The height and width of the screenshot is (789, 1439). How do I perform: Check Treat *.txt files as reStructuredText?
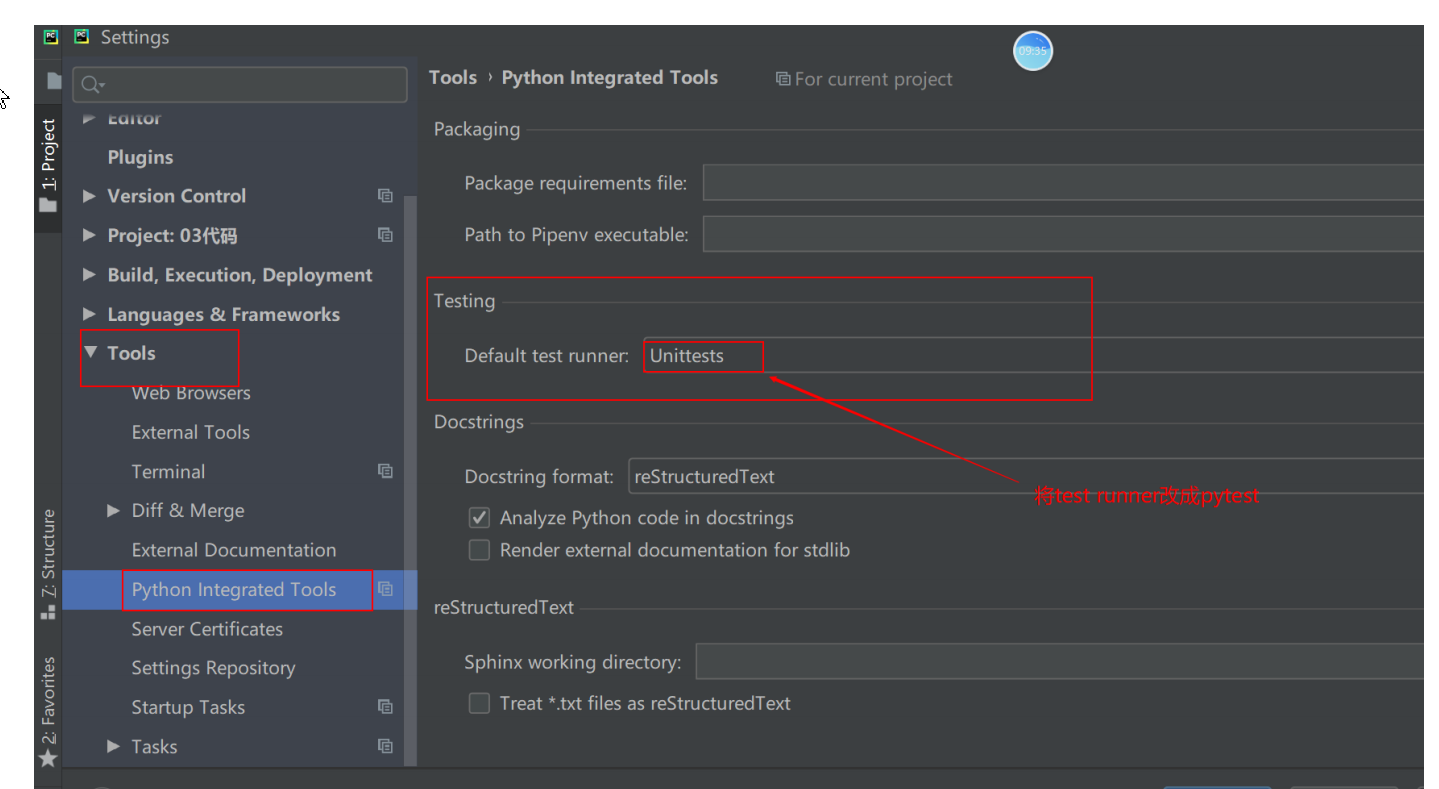[480, 703]
